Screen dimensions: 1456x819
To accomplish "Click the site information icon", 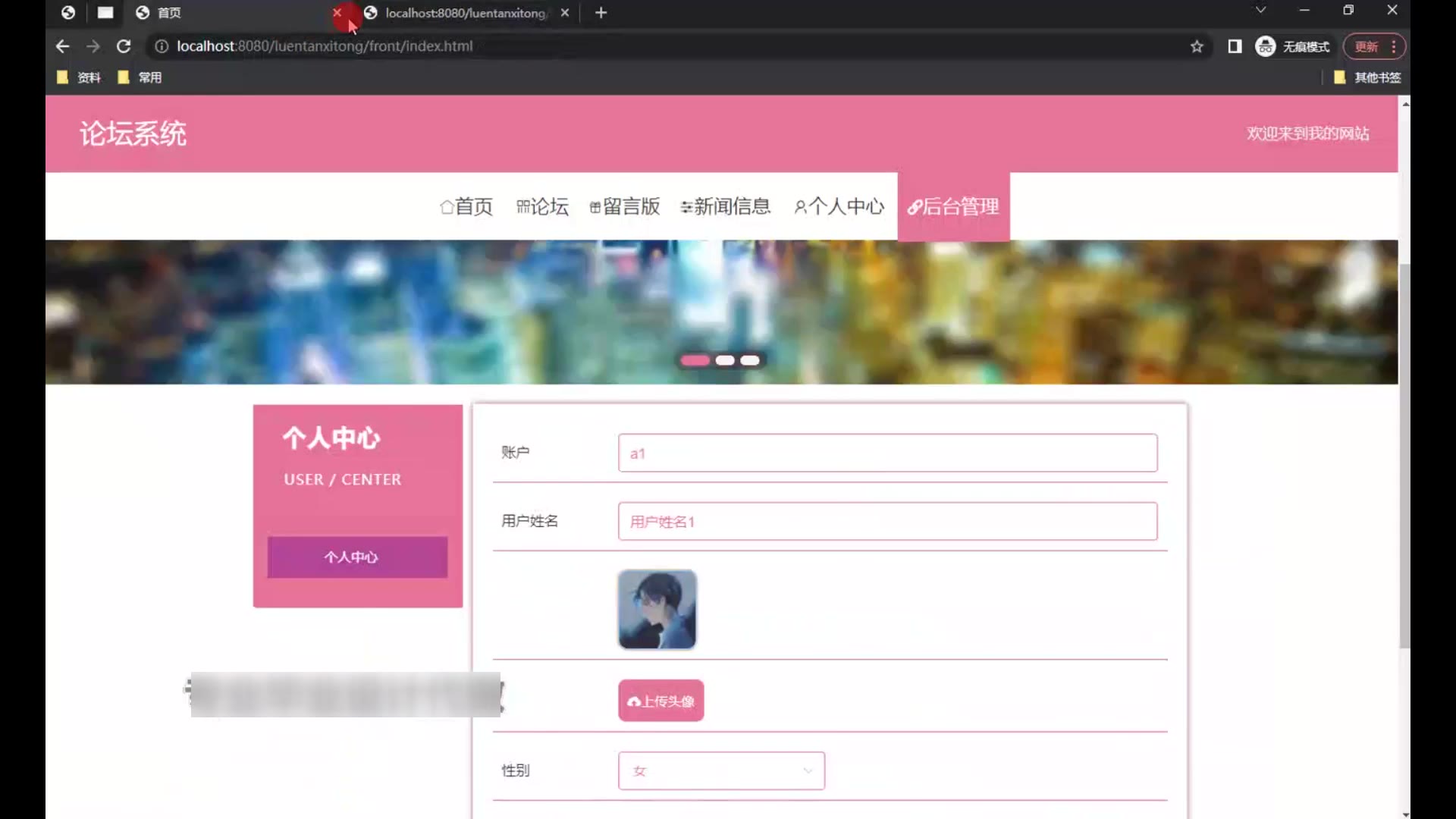I will tap(161, 46).
